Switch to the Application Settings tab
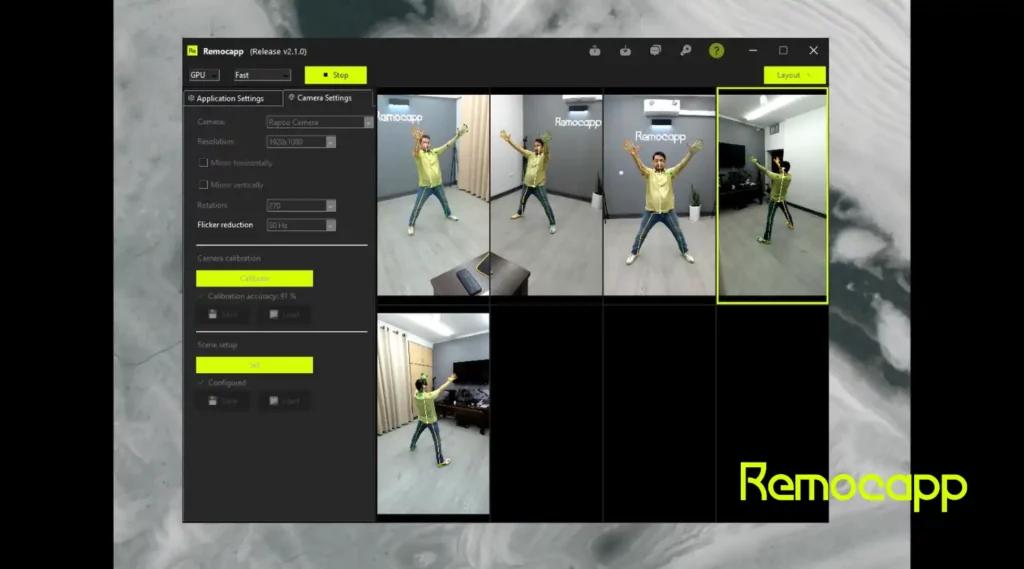Image resolution: width=1024 pixels, height=569 pixels. (x=233, y=99)
